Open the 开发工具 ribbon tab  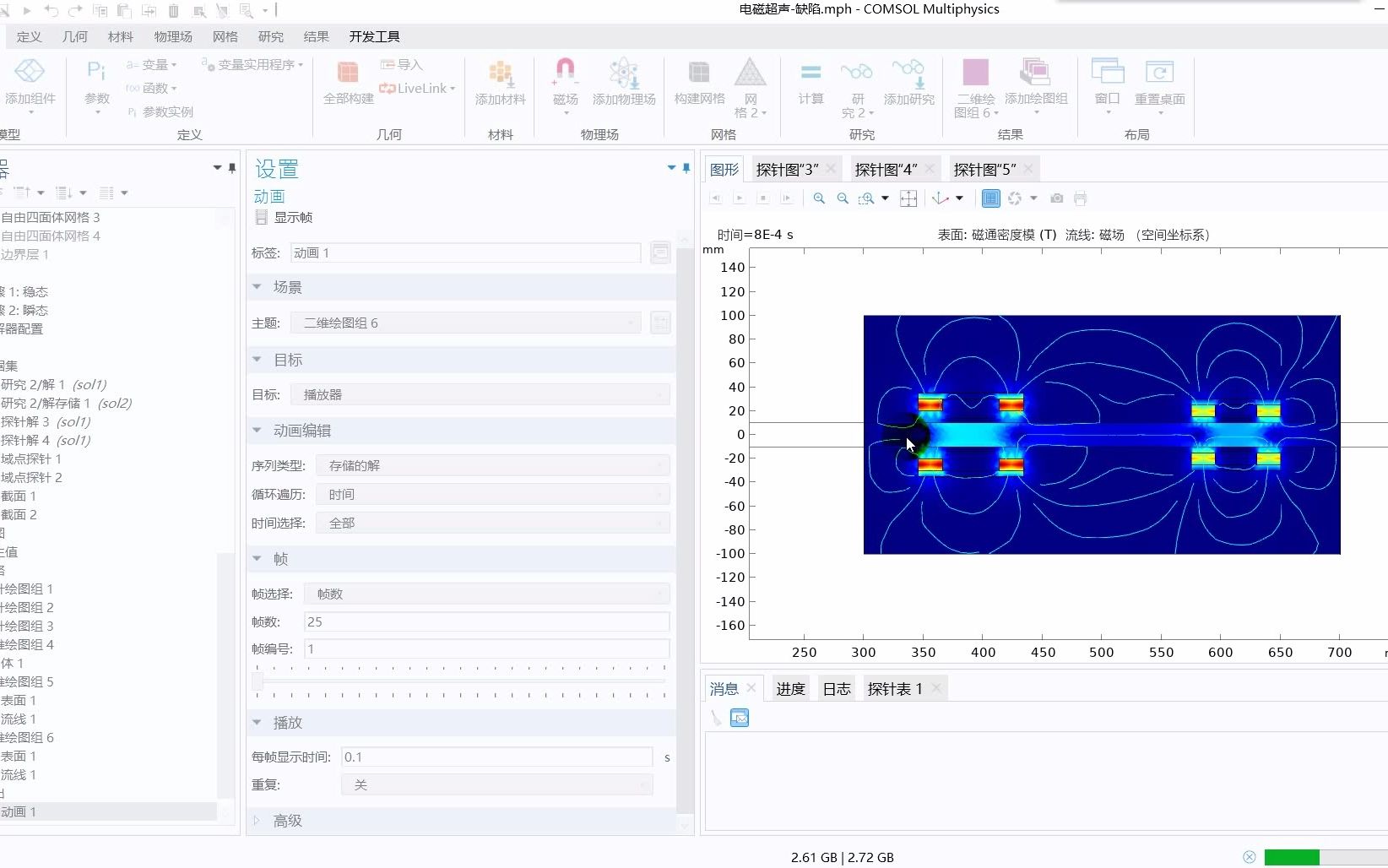[x=373, y=36]
